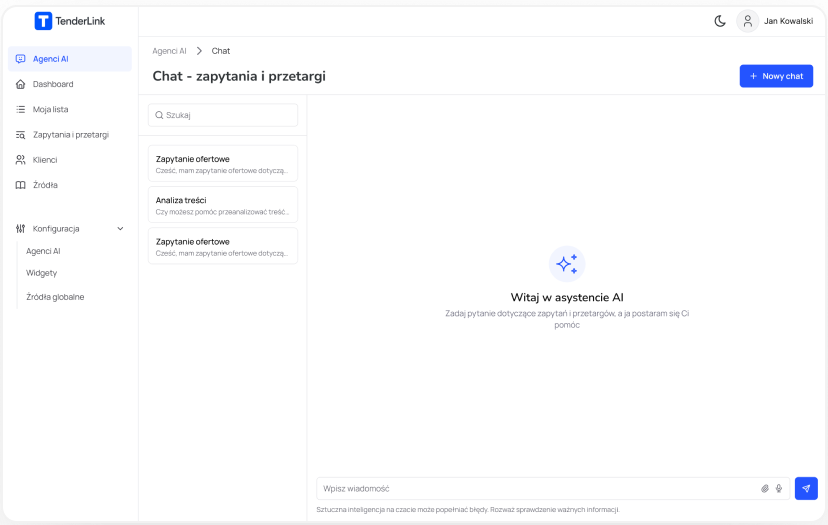Click the Źródła book icon

[21, 185]
